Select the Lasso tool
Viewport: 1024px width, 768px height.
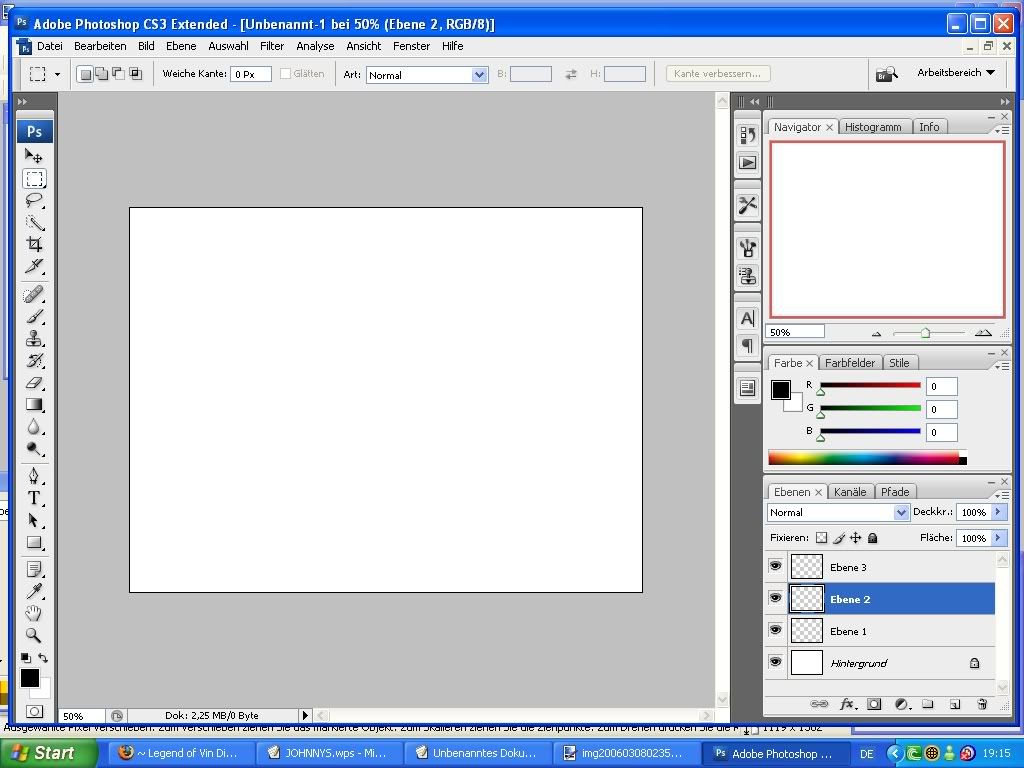[x=34, y=200]
